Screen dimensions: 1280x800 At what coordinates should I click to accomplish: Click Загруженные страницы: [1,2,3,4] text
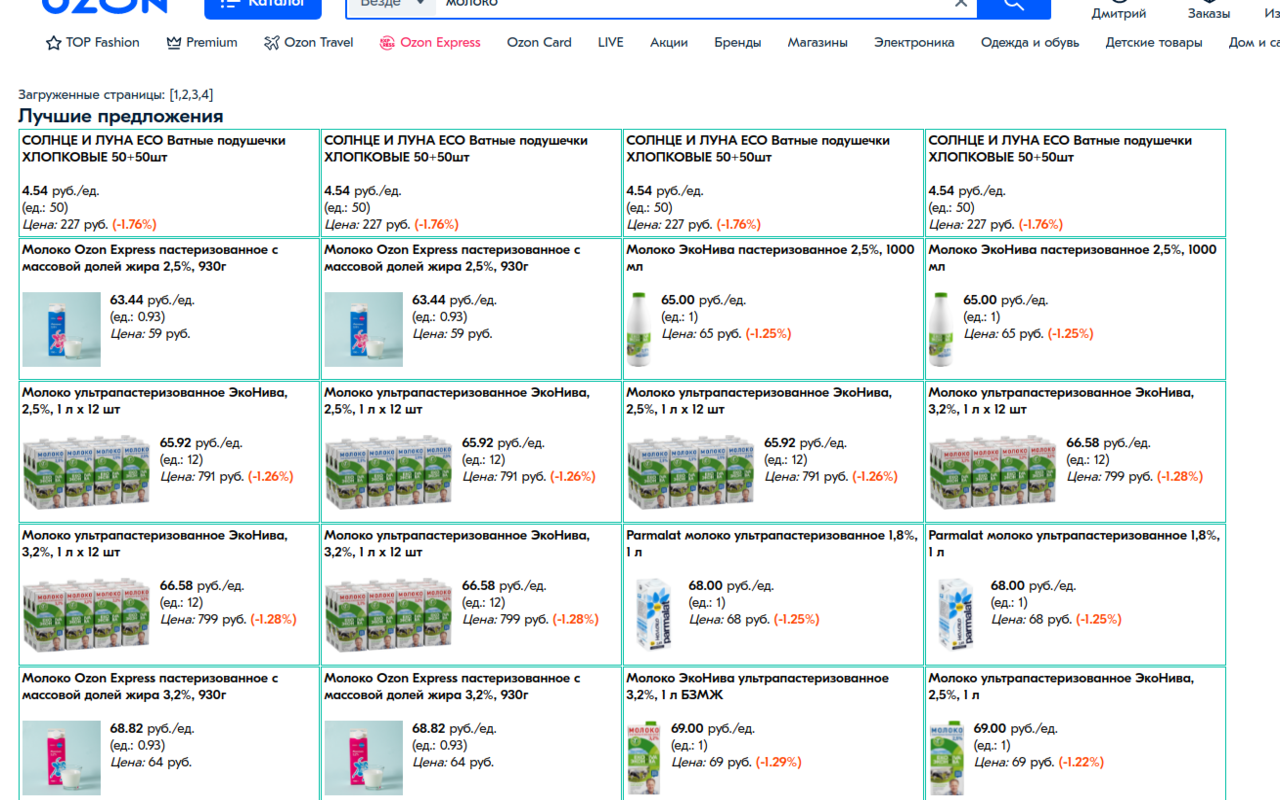(116, 95)
